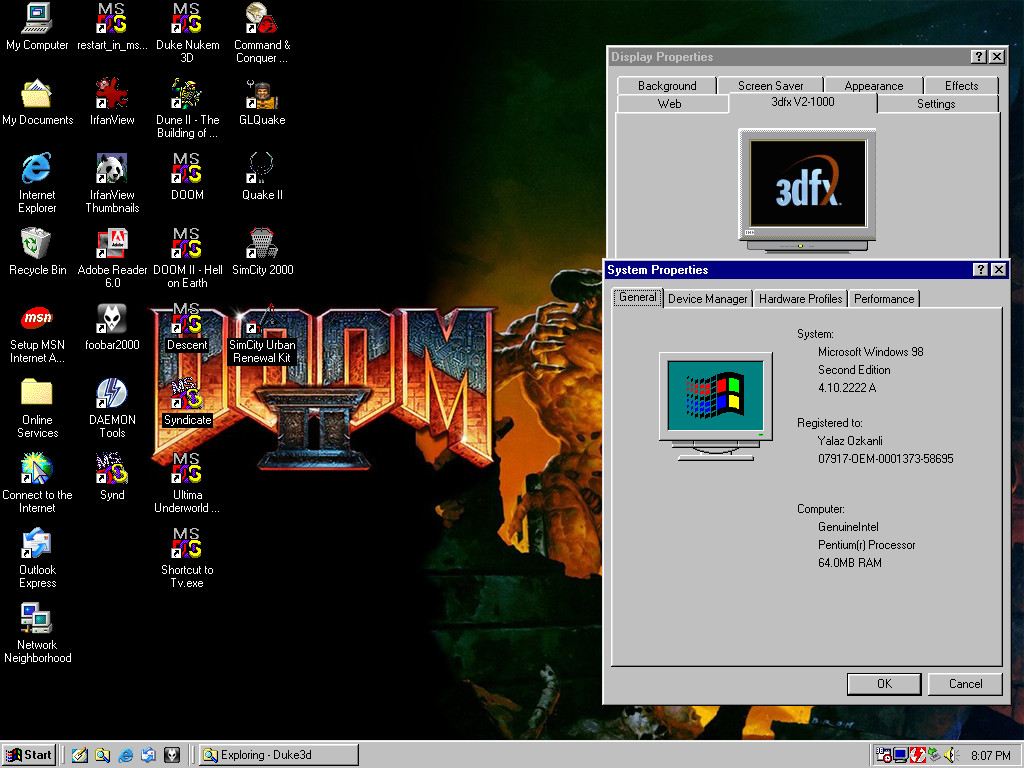Open Appearance tab in Display Properties
Screen dimensions: 1024x768
pos(874,86)
